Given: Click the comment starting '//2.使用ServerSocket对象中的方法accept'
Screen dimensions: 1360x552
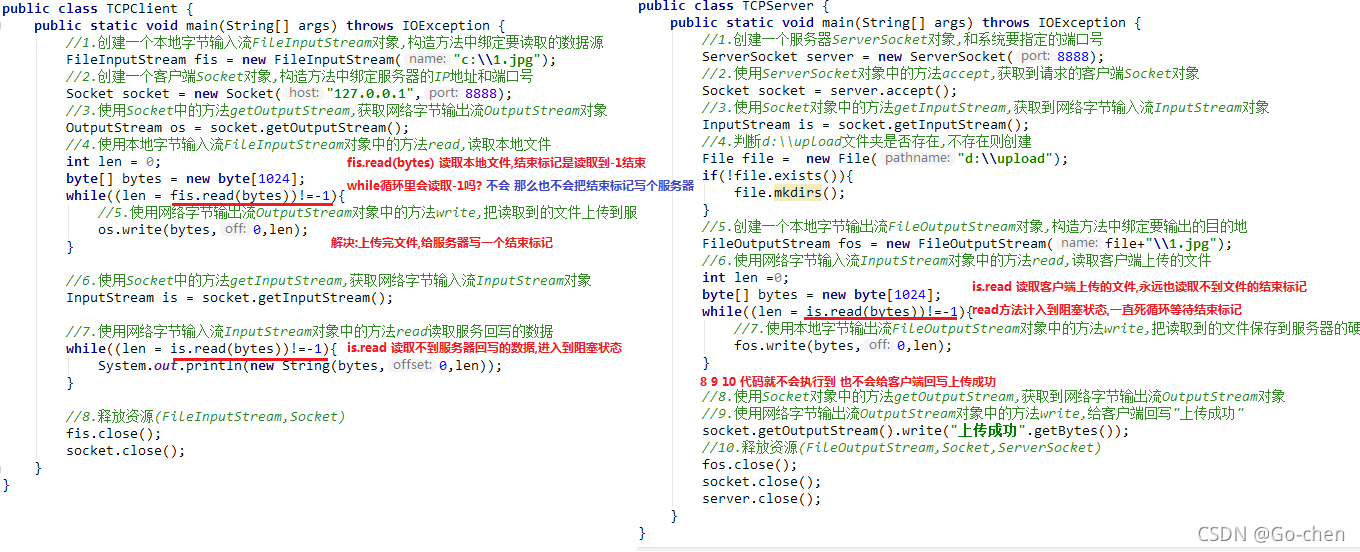Looking at the screenshot, I should pos(950,73).
